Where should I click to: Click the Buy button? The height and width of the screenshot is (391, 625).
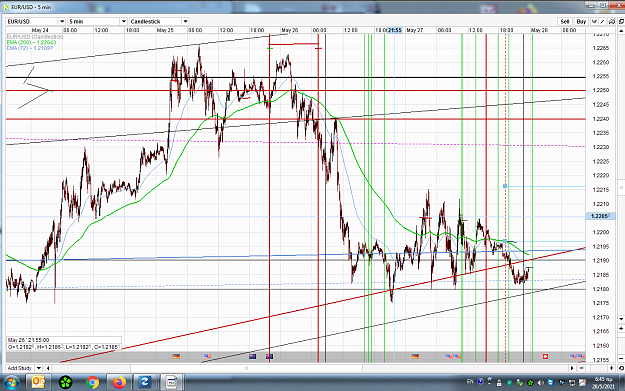tap(581, 22)
